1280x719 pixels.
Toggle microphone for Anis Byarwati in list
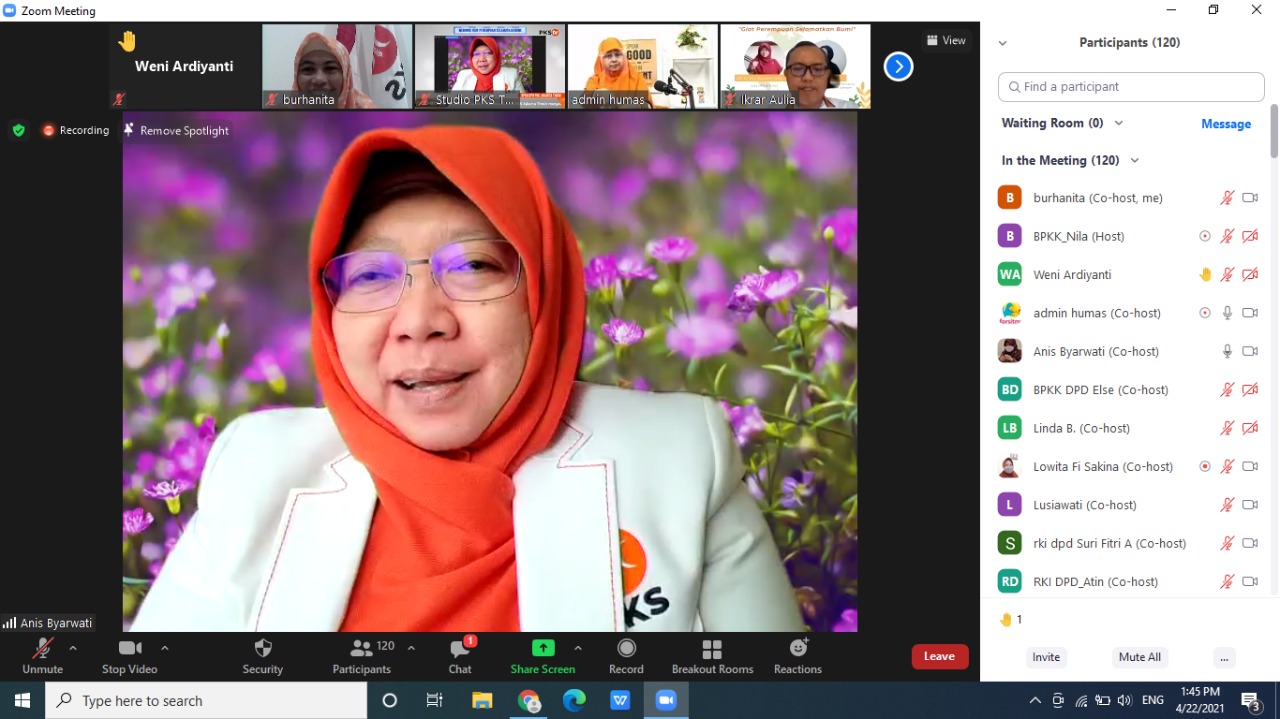click(1227, 351)
